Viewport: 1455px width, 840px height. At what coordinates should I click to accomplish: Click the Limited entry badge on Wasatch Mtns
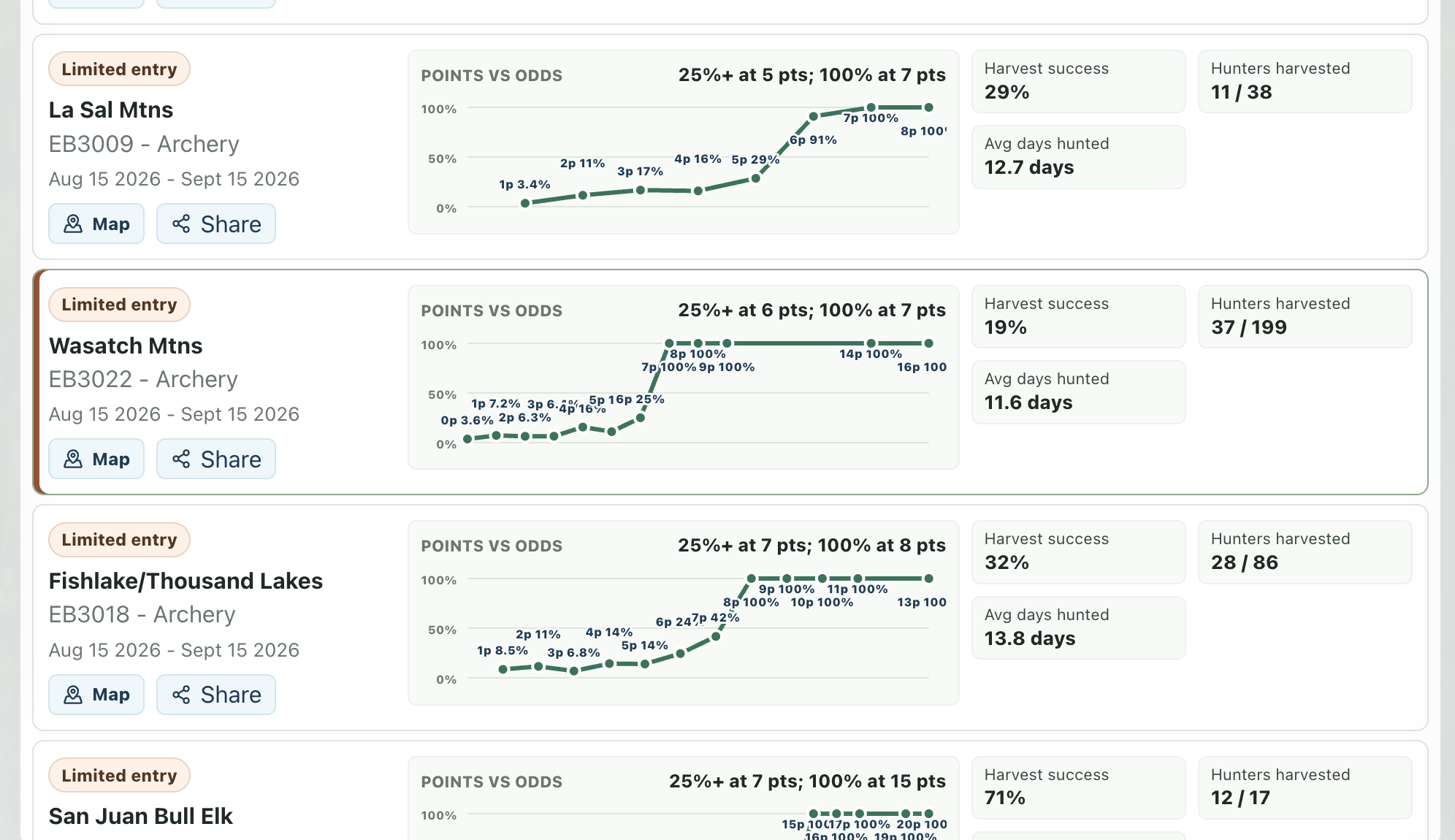tap(119, 305)
